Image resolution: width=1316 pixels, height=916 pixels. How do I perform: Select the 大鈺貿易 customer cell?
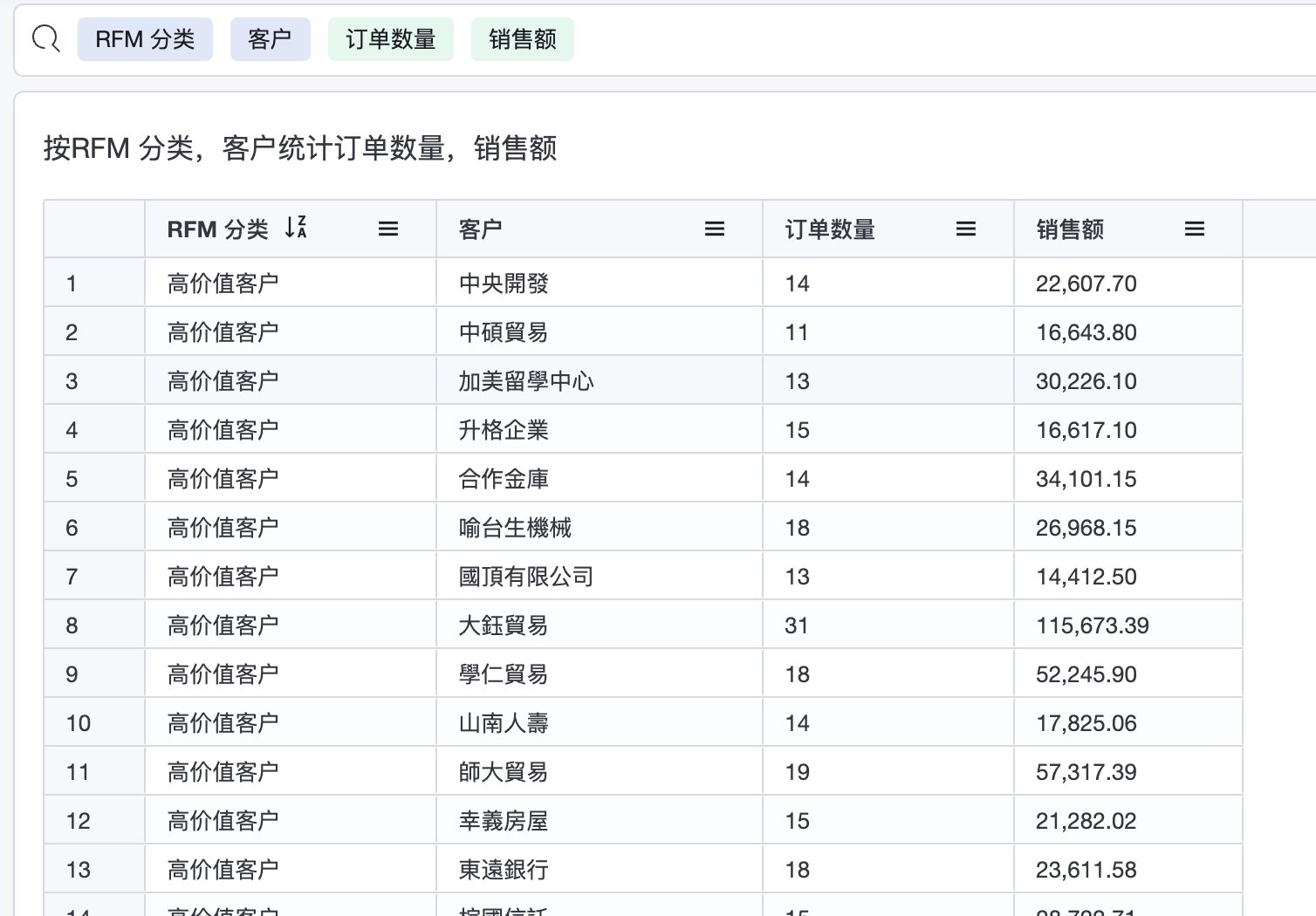[x=504, y=625]
